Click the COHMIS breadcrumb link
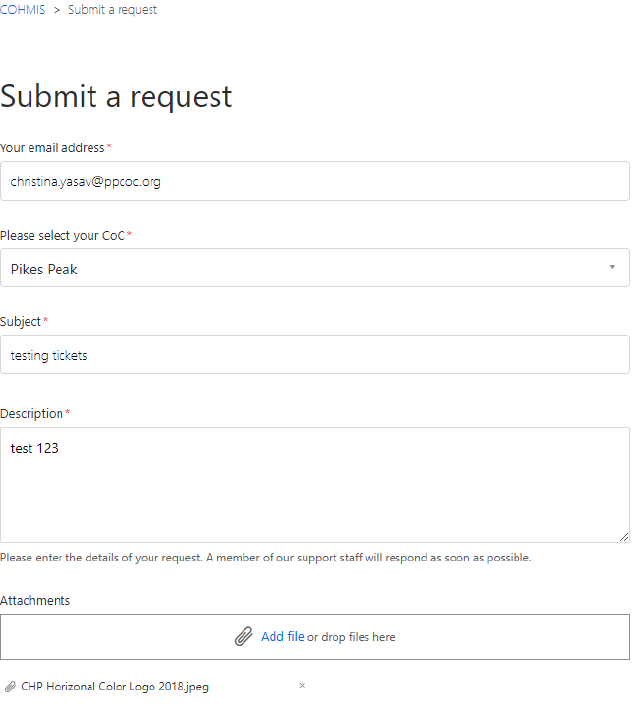Viewport: 639px width, 710px height. pyautogui.click(x=23, y=10)
